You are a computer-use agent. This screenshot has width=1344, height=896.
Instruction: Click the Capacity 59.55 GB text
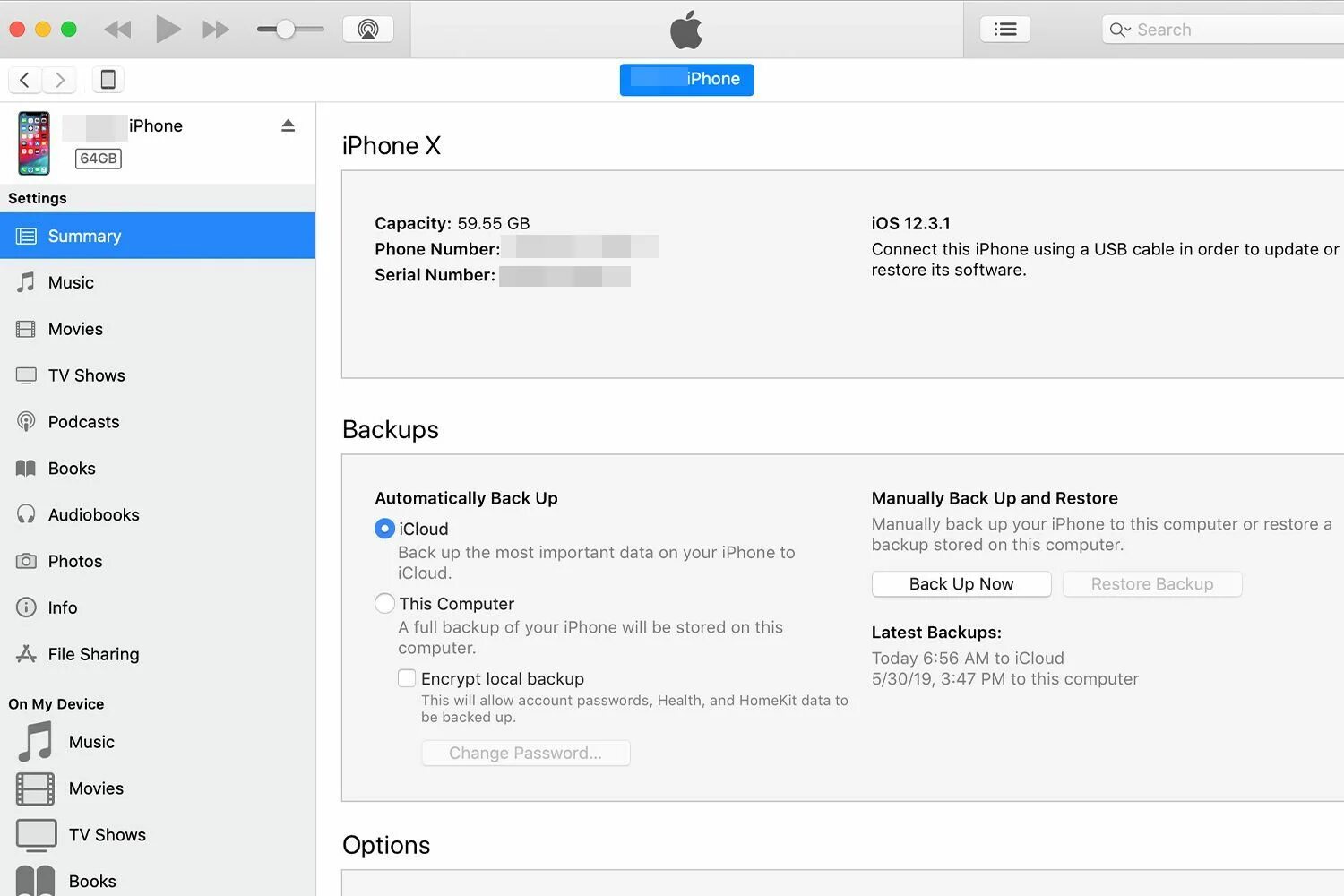(452, 223)
